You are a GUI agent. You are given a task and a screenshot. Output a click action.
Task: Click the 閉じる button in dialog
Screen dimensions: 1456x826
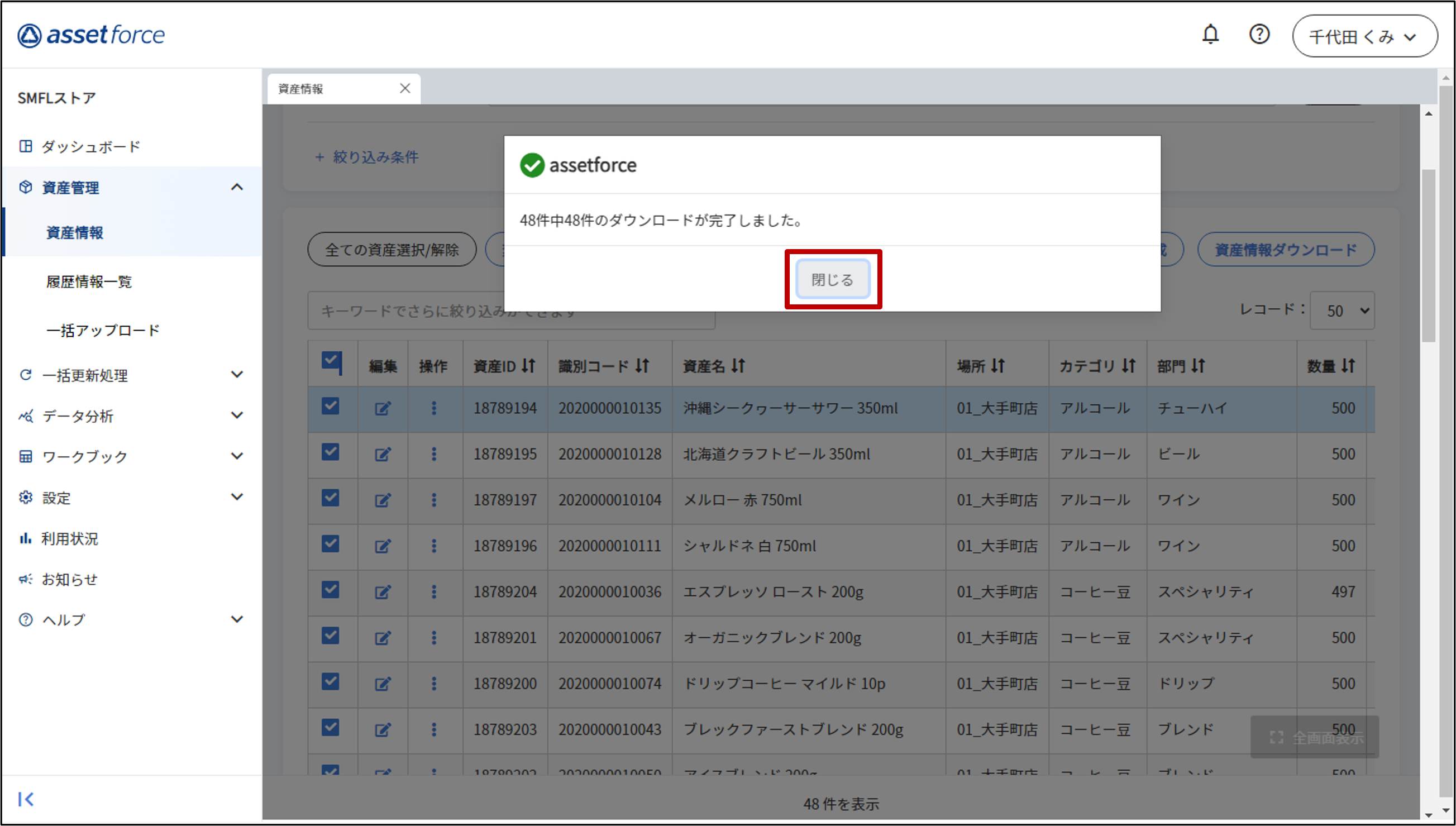point(832,279)
